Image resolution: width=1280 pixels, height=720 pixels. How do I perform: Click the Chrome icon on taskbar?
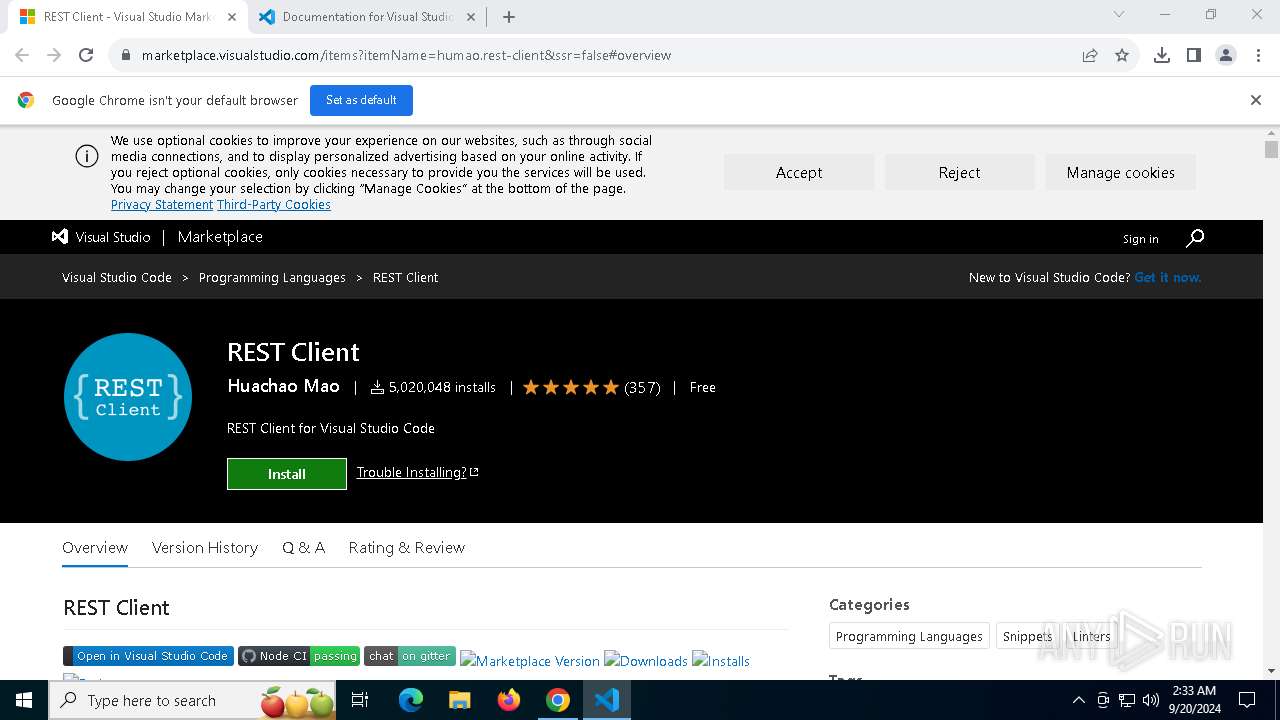click(x=558, y=700)
